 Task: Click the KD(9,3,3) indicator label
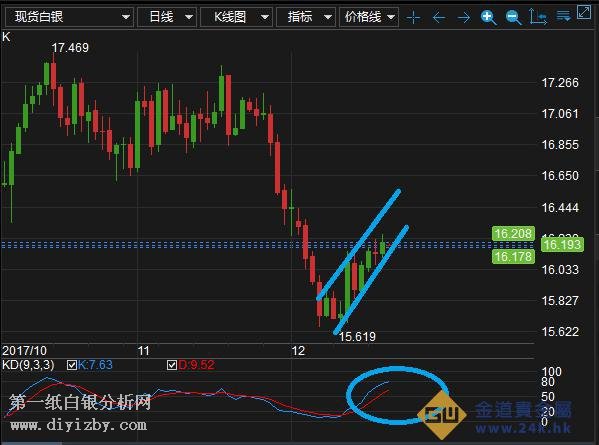coord(28,365)
